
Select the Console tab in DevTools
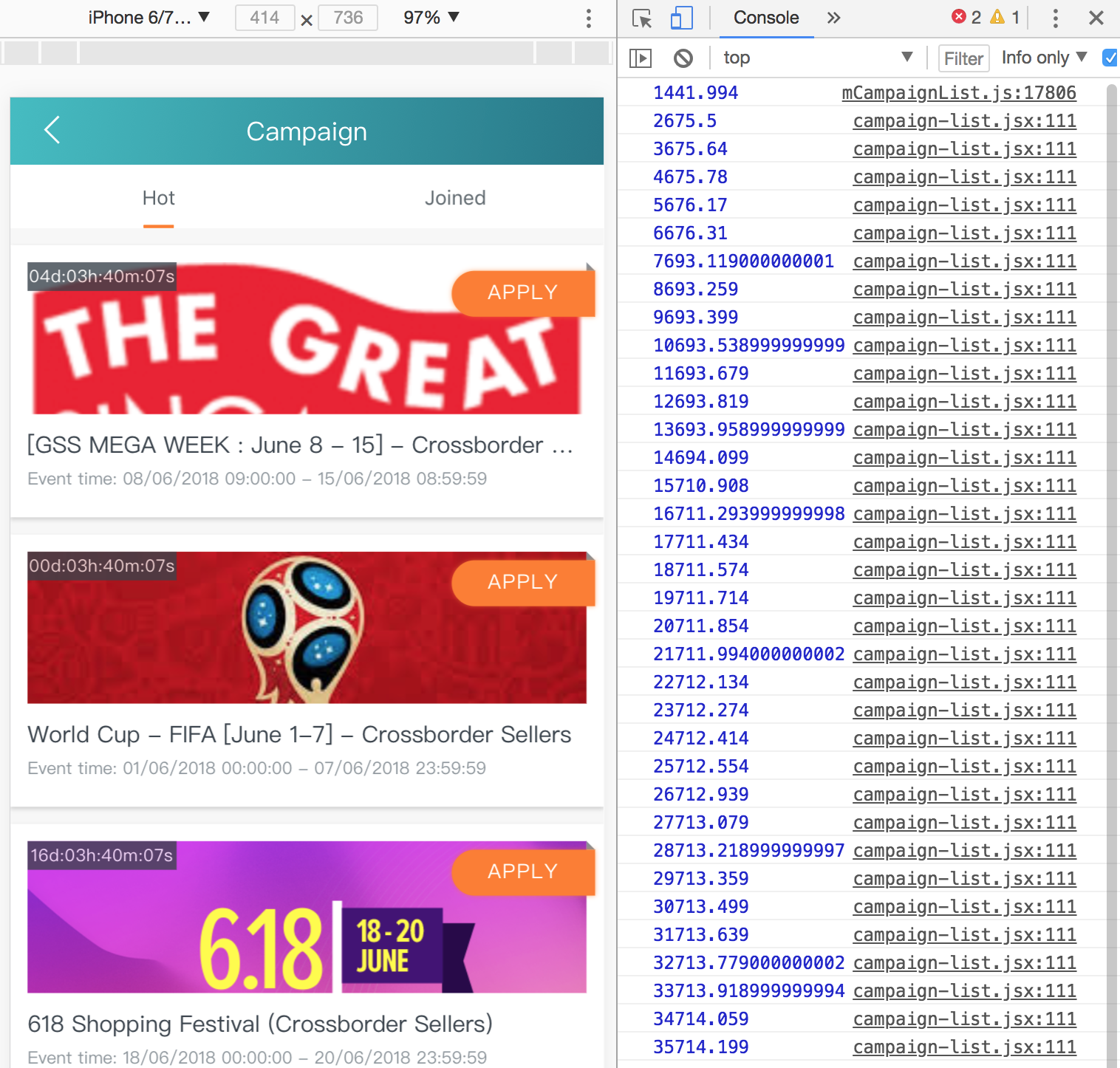[765, 18]
